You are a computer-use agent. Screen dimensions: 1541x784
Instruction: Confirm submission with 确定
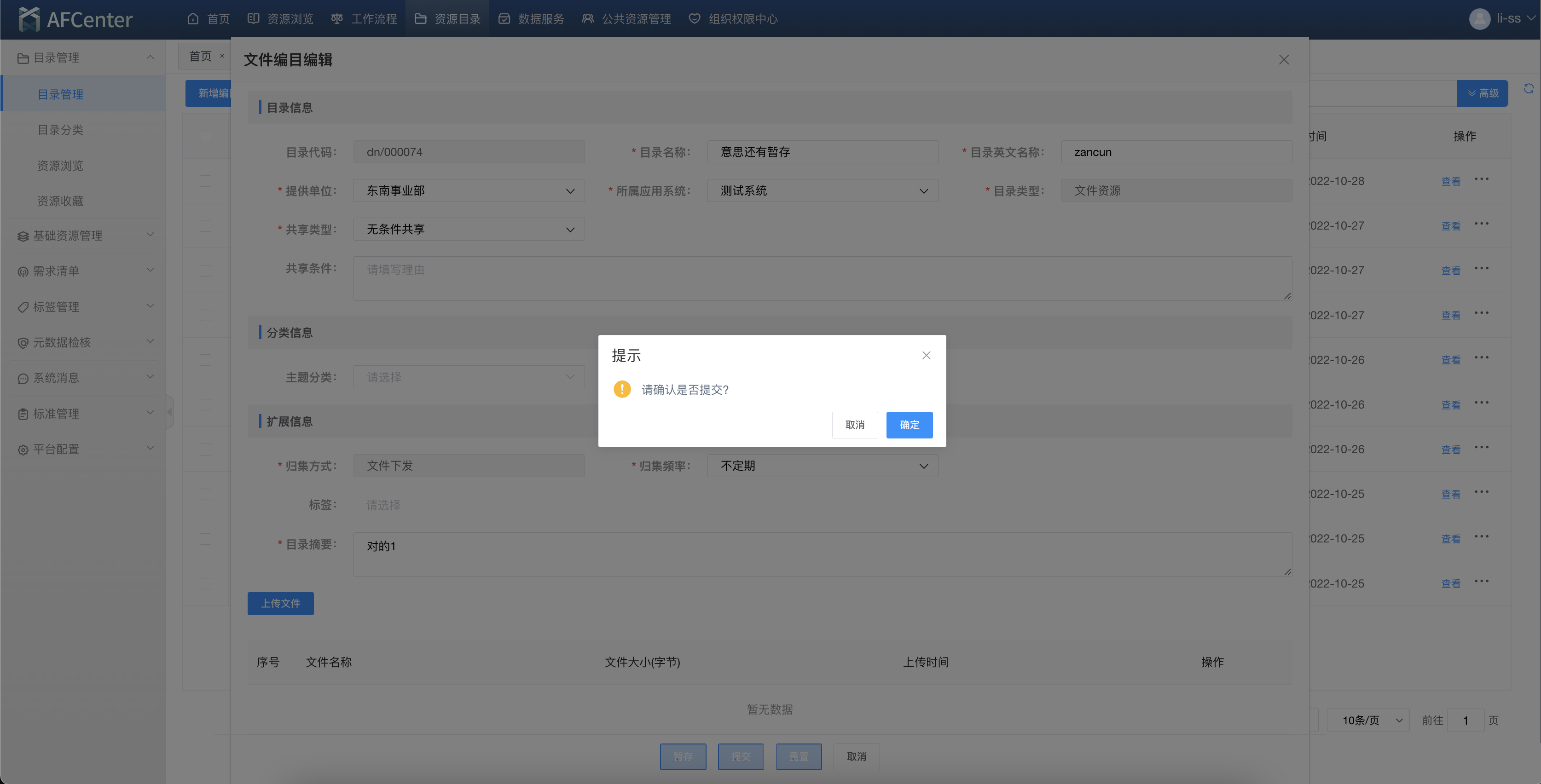point(910,425)
